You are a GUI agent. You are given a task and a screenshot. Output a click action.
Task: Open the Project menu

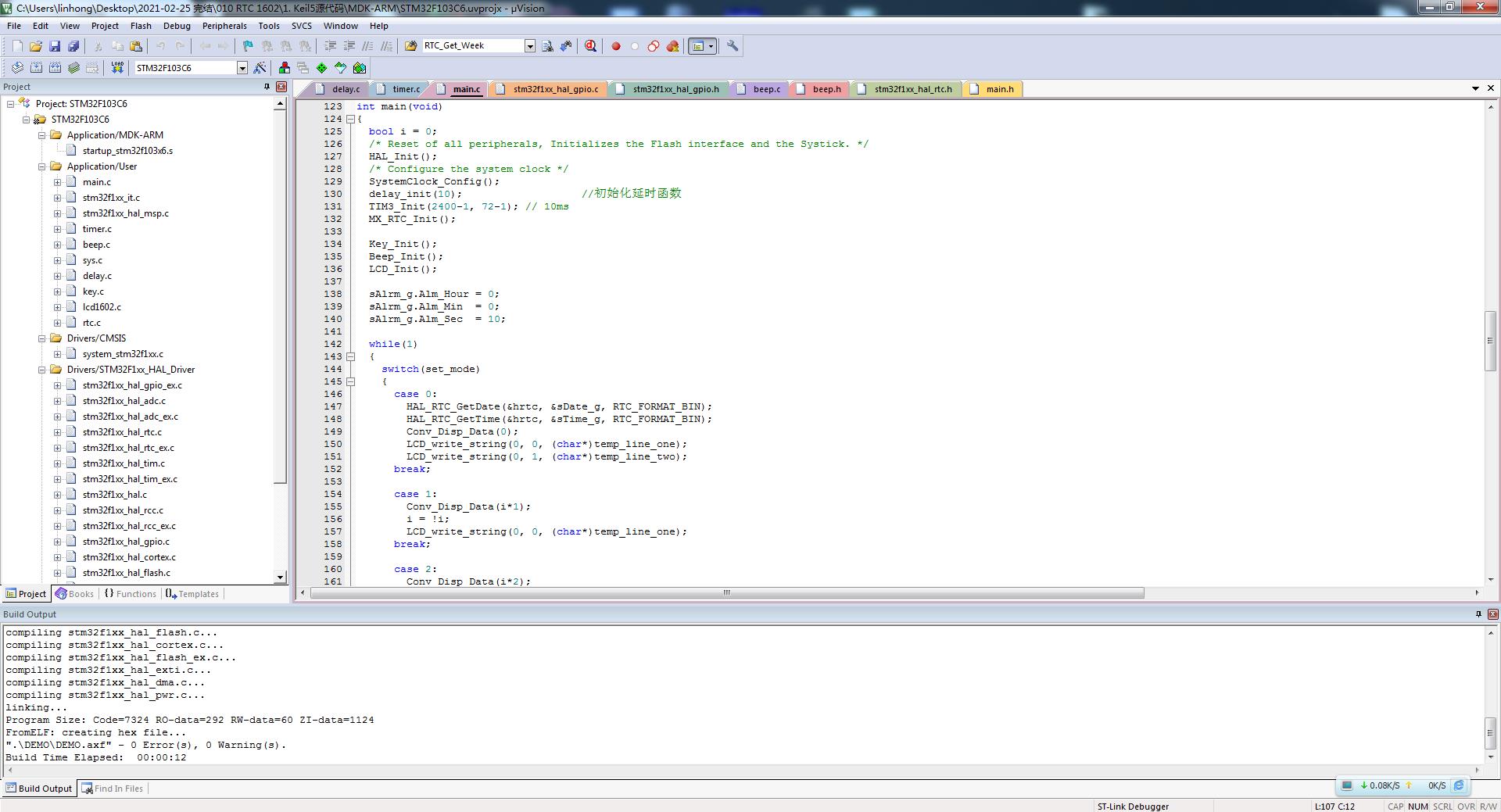point(105,26)
